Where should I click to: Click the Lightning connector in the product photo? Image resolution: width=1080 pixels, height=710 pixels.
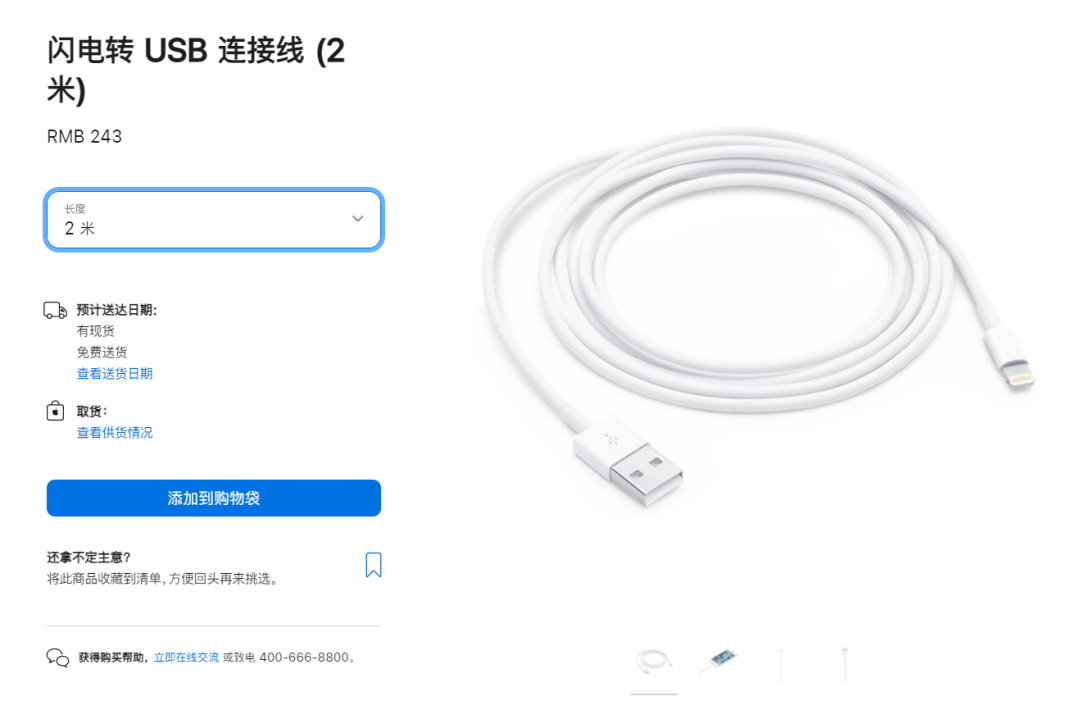pyautogui.click(x=1012, y=359)
